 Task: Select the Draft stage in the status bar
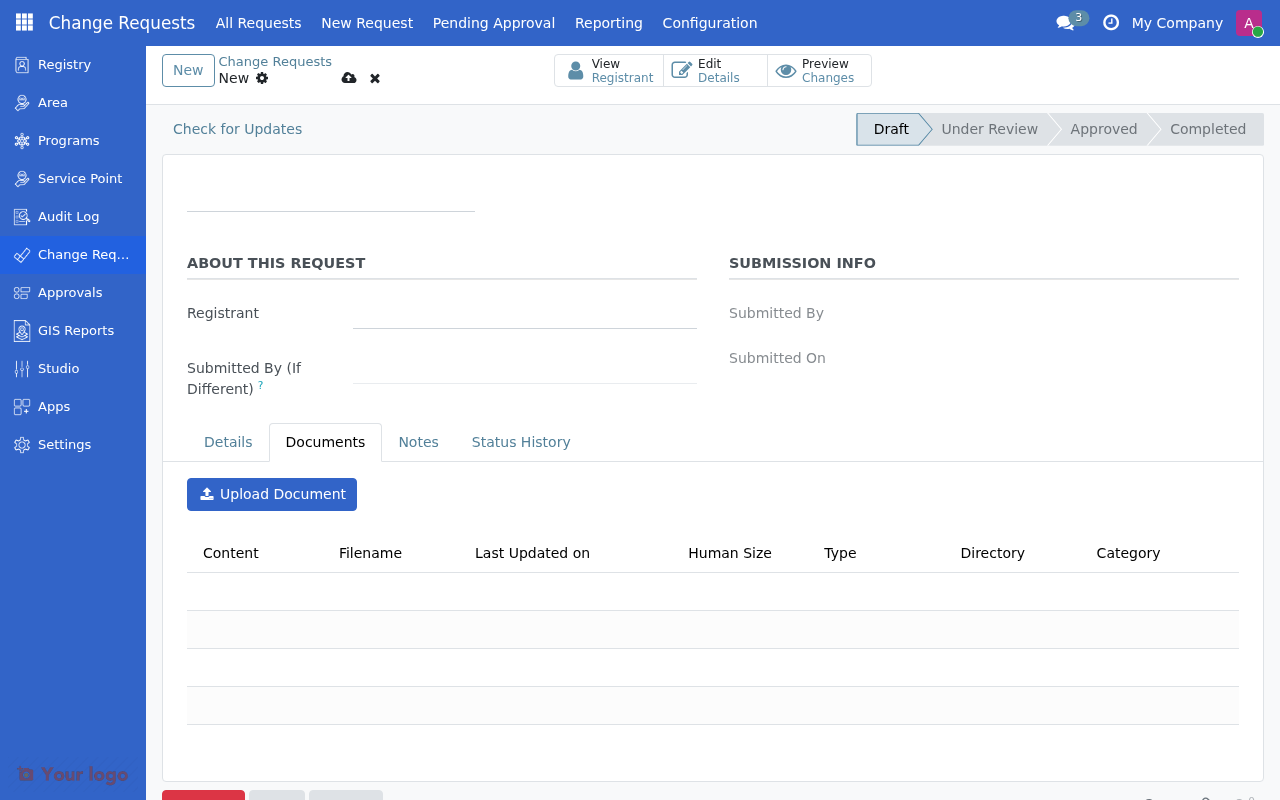coord(890,128)
